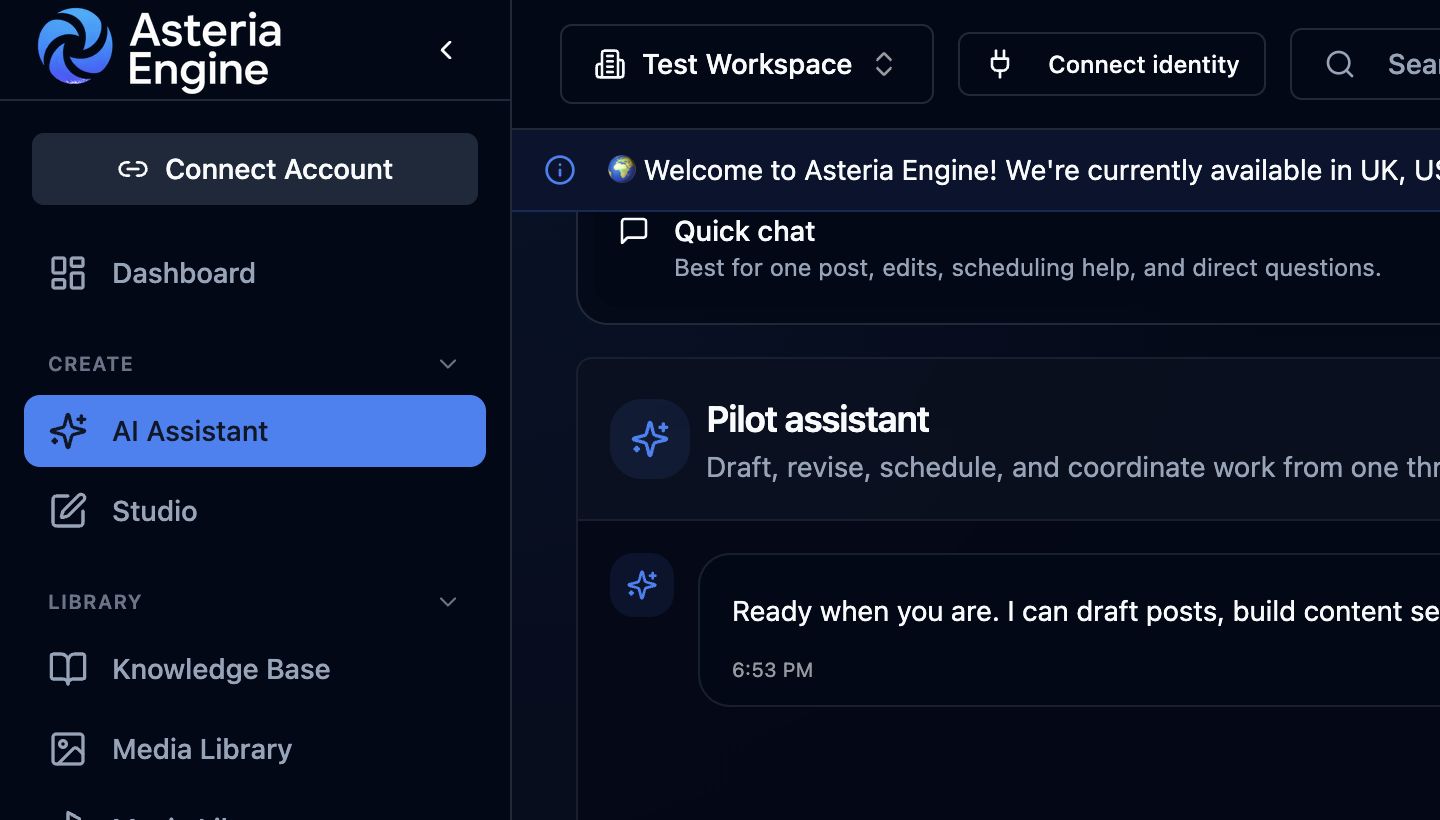
Task: Open the Media Library page
Action: [x=255, y=749]
